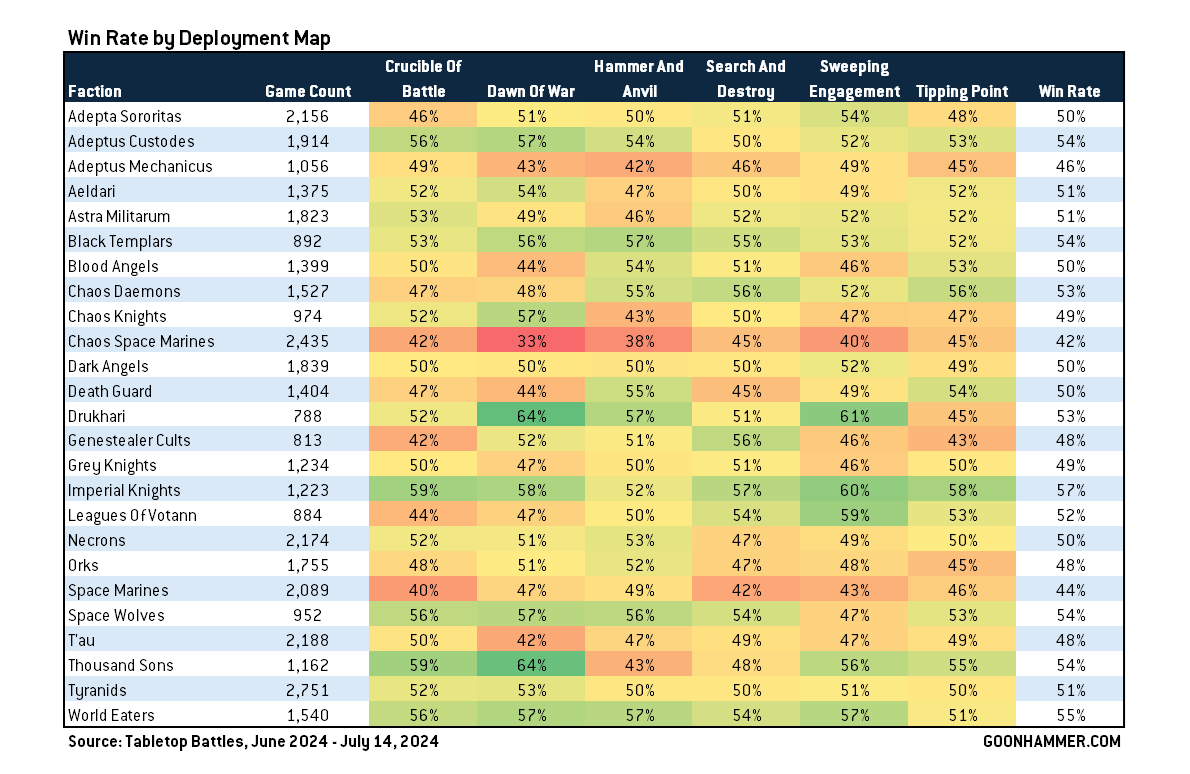Click the Game Count column header
The width and height of the screenshot is (1190, 774).
308,91
